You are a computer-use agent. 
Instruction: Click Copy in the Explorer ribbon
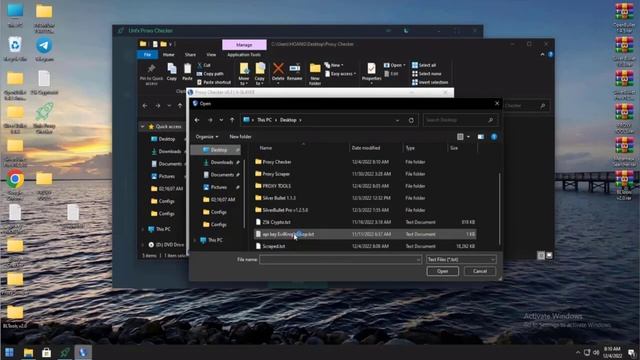(x=172, y=72)
